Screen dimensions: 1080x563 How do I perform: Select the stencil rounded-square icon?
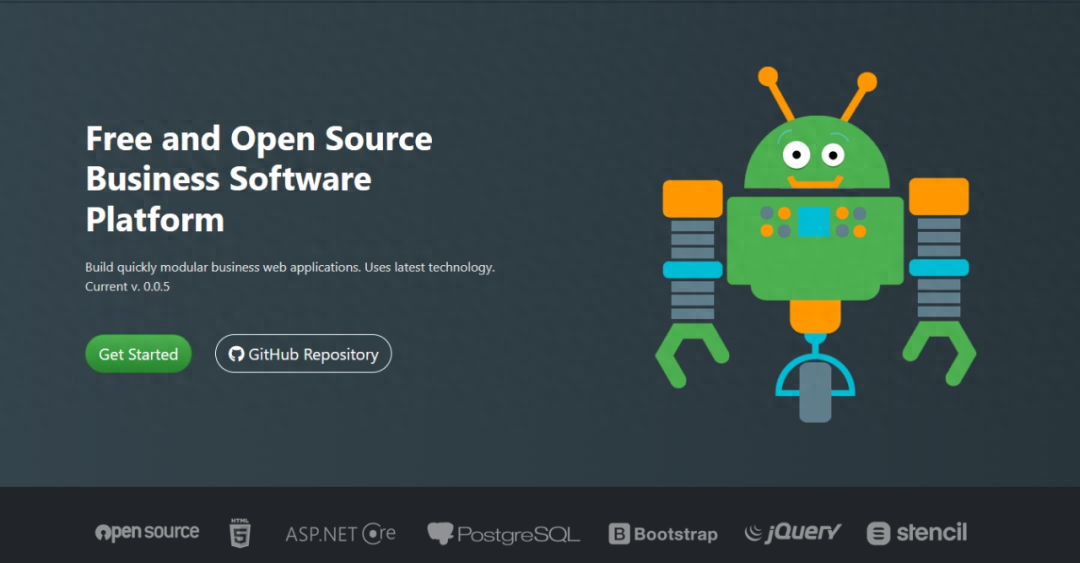[878, 533]
